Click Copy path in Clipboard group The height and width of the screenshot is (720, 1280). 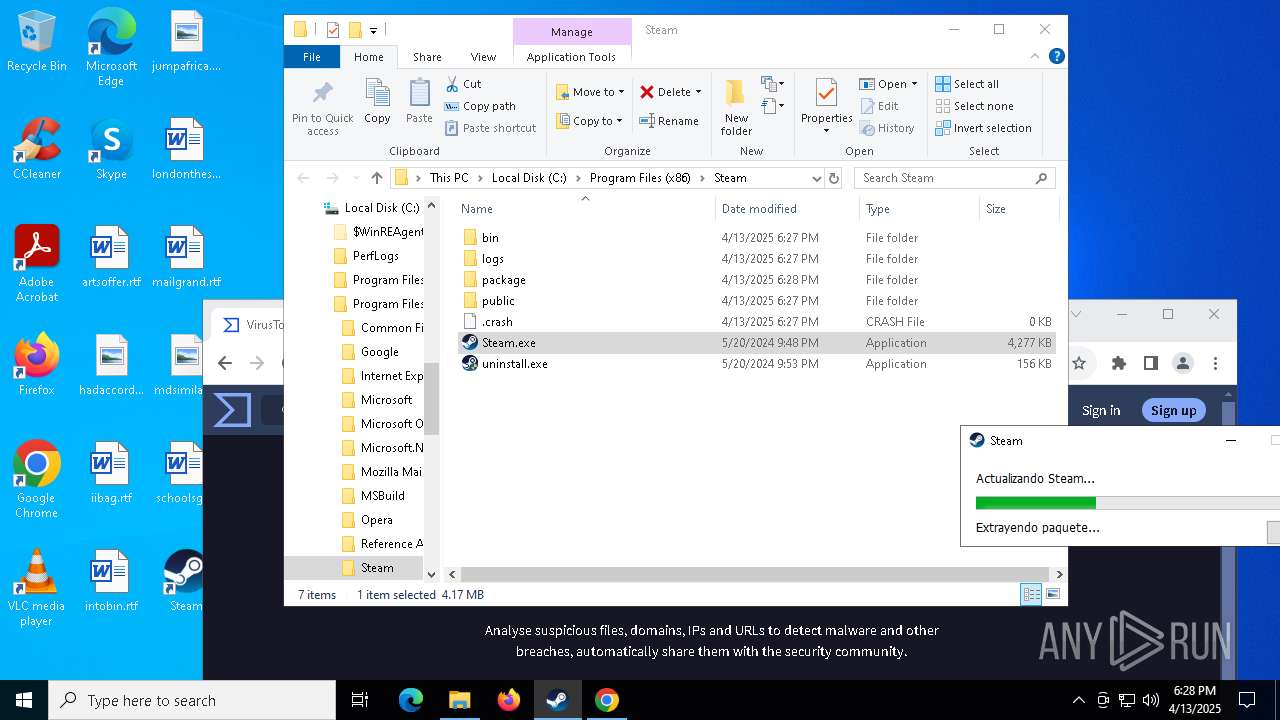pyautogui.click(x=480, y=106)
